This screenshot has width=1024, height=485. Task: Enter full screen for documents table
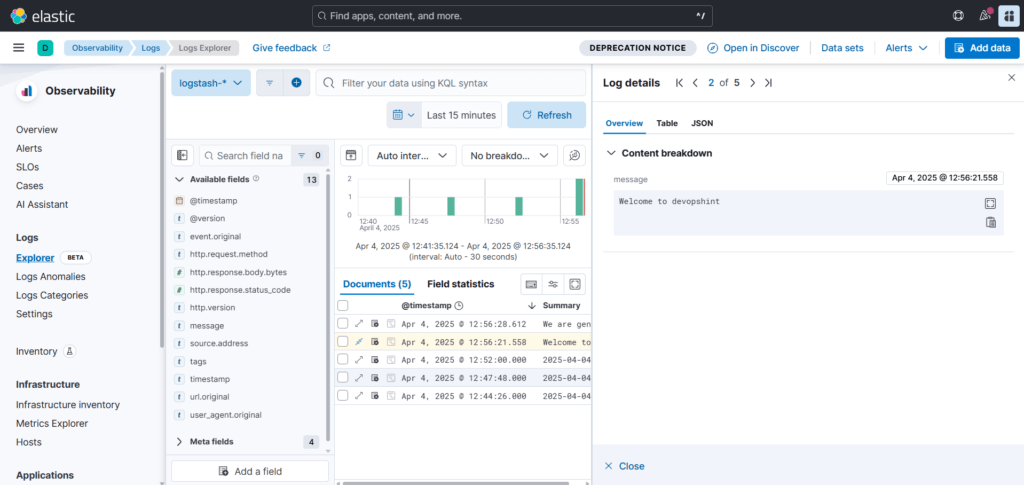pos(575,284)
